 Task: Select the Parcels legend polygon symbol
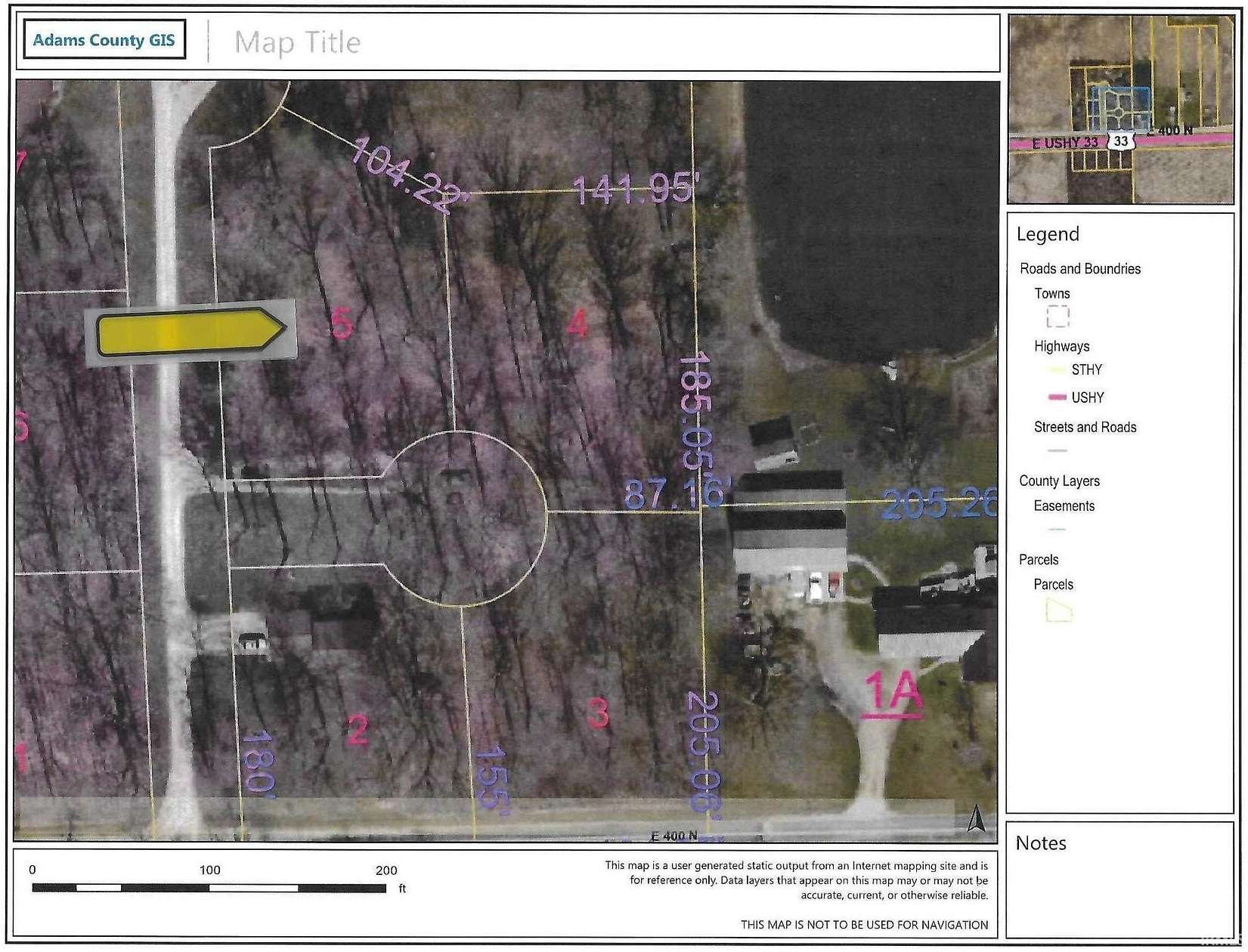pos(1058,610)
